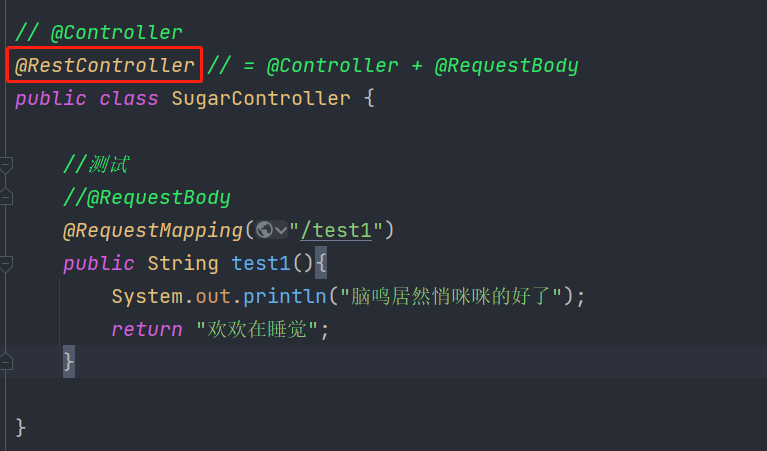
Task: Open the chevron dropdown beside globe icon
Action: pyautogui.click(x=281, y=231)
